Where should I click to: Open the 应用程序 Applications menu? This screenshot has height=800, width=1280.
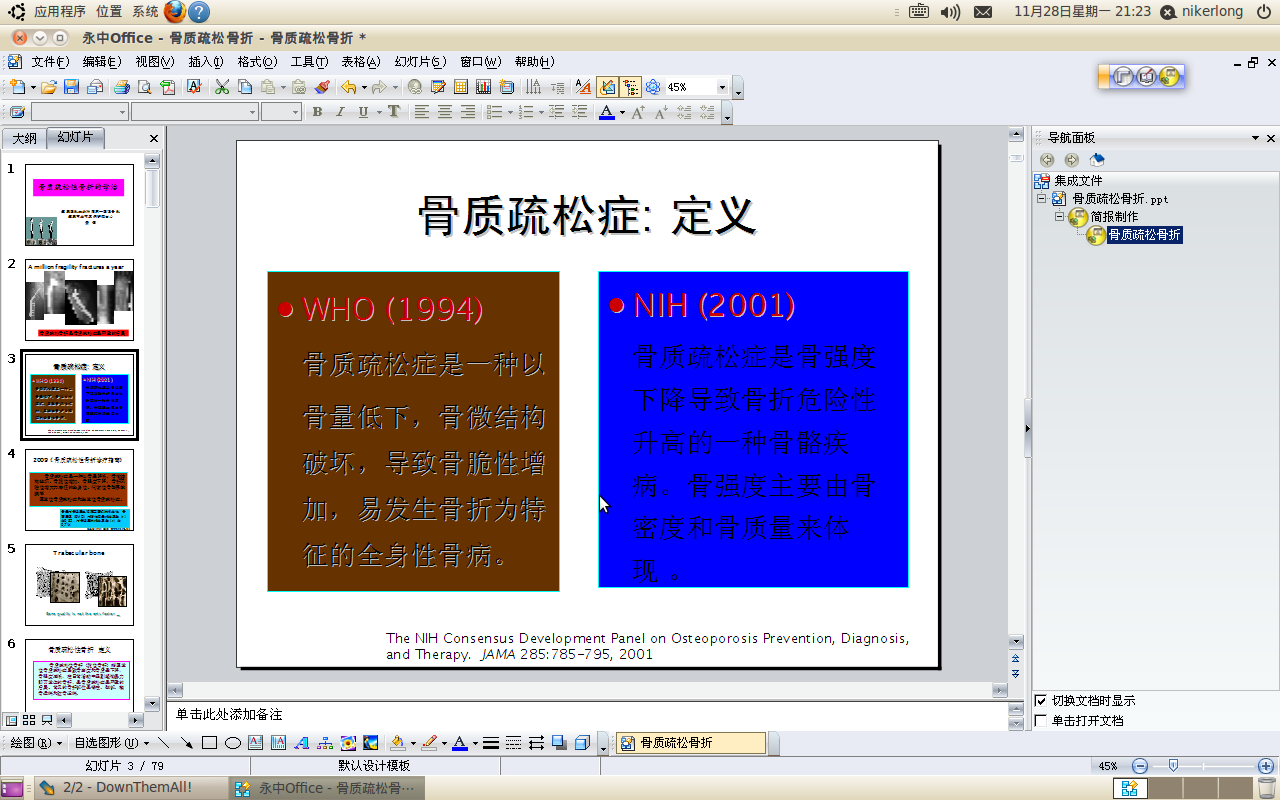pos(60,12)
